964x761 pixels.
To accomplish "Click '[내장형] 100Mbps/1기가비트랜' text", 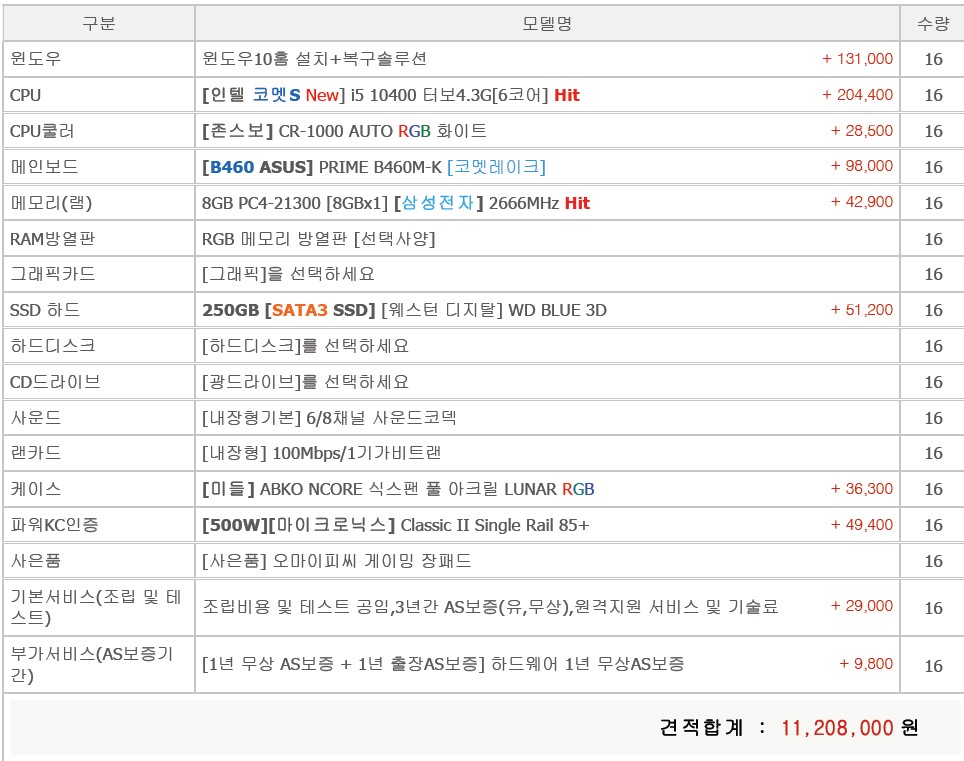I will tap(322, 453).
